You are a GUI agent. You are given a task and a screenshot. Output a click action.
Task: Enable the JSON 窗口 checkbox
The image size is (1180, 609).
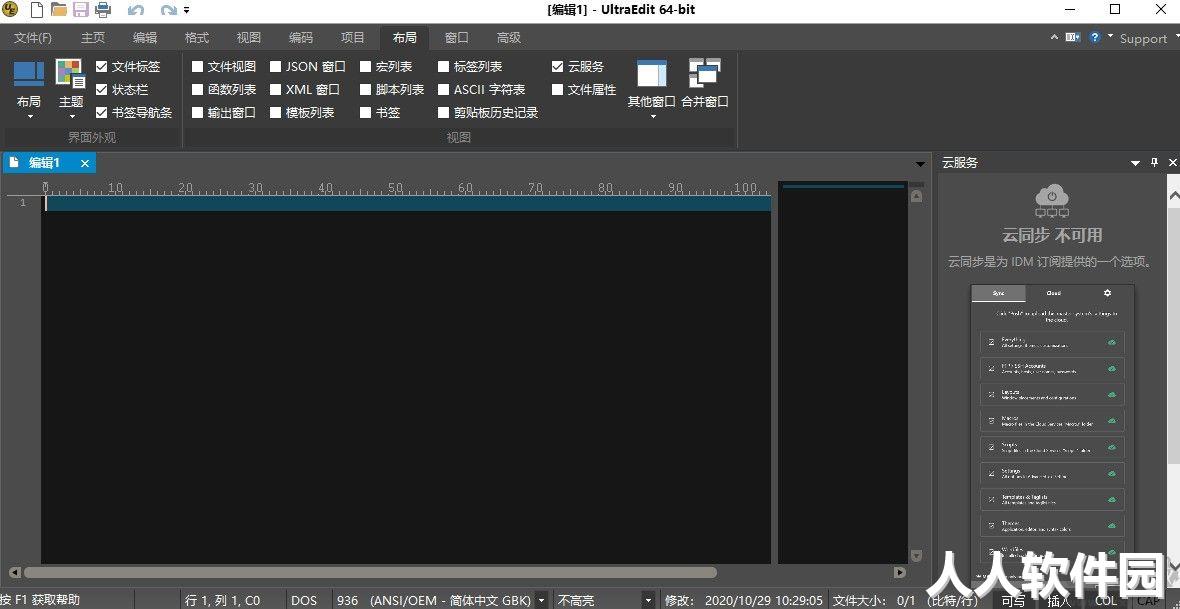coord(275,66)
